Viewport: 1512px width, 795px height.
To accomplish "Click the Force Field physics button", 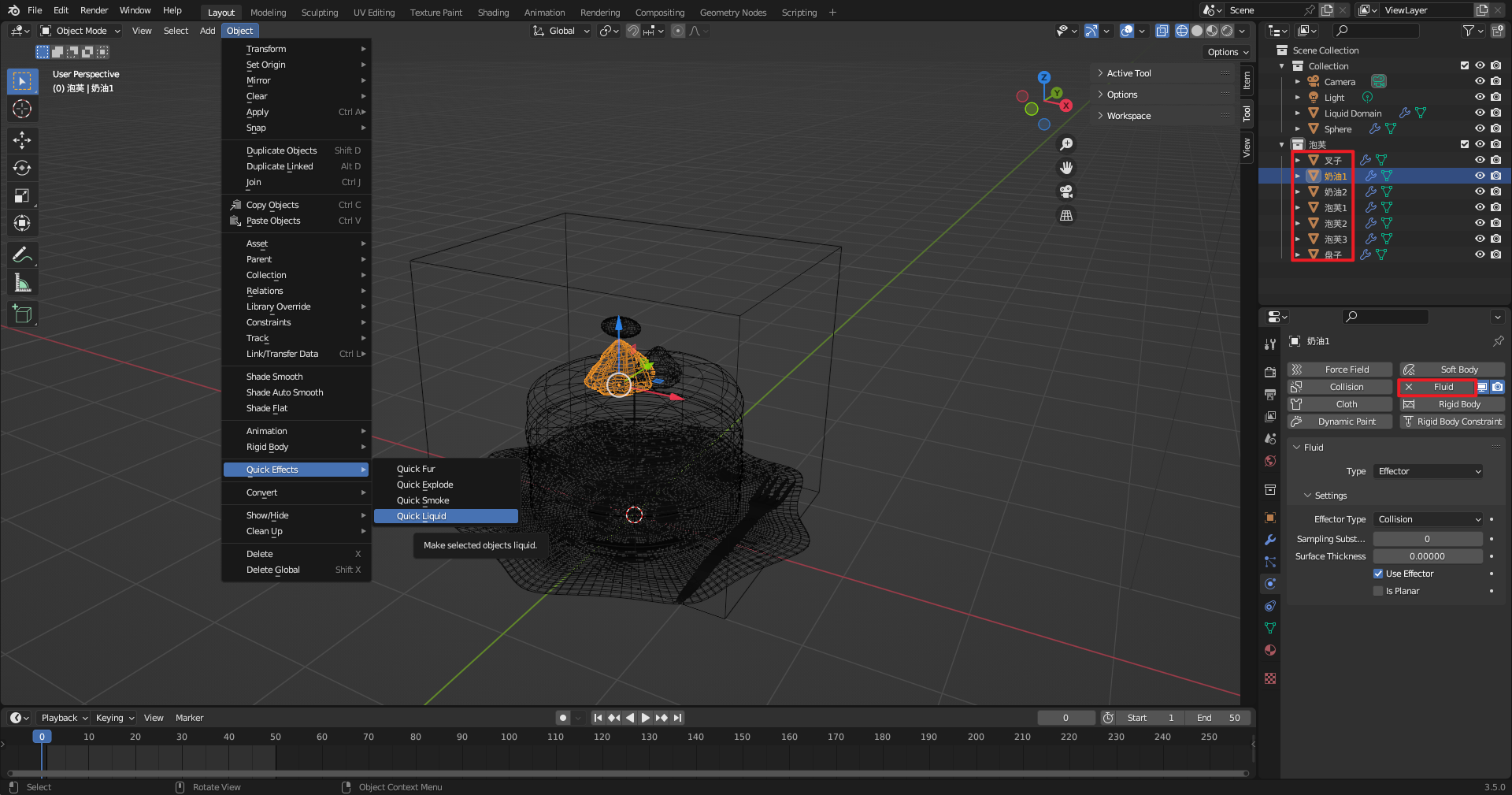I will (1340, 370).
